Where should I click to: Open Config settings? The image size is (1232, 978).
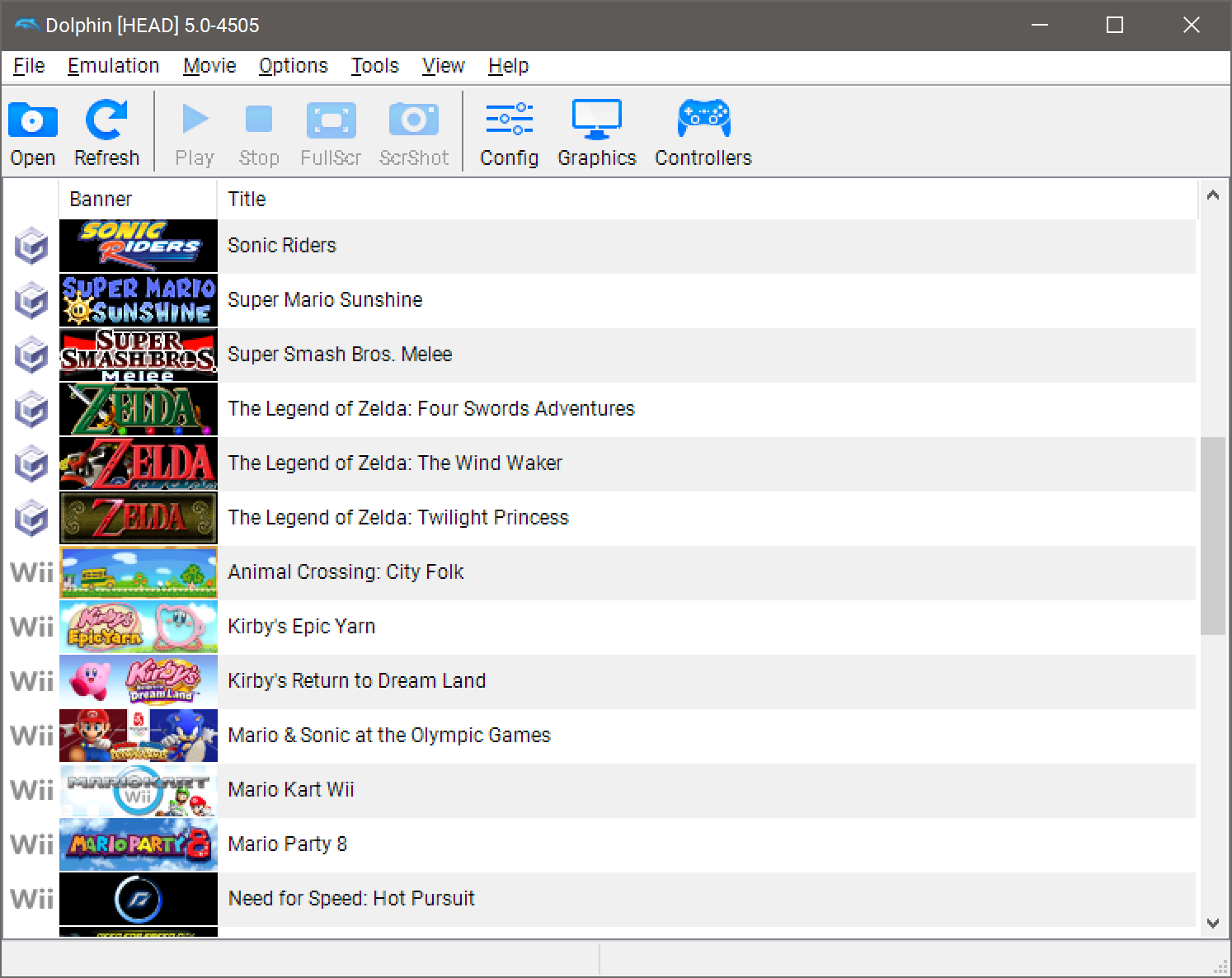click(509, 133)
